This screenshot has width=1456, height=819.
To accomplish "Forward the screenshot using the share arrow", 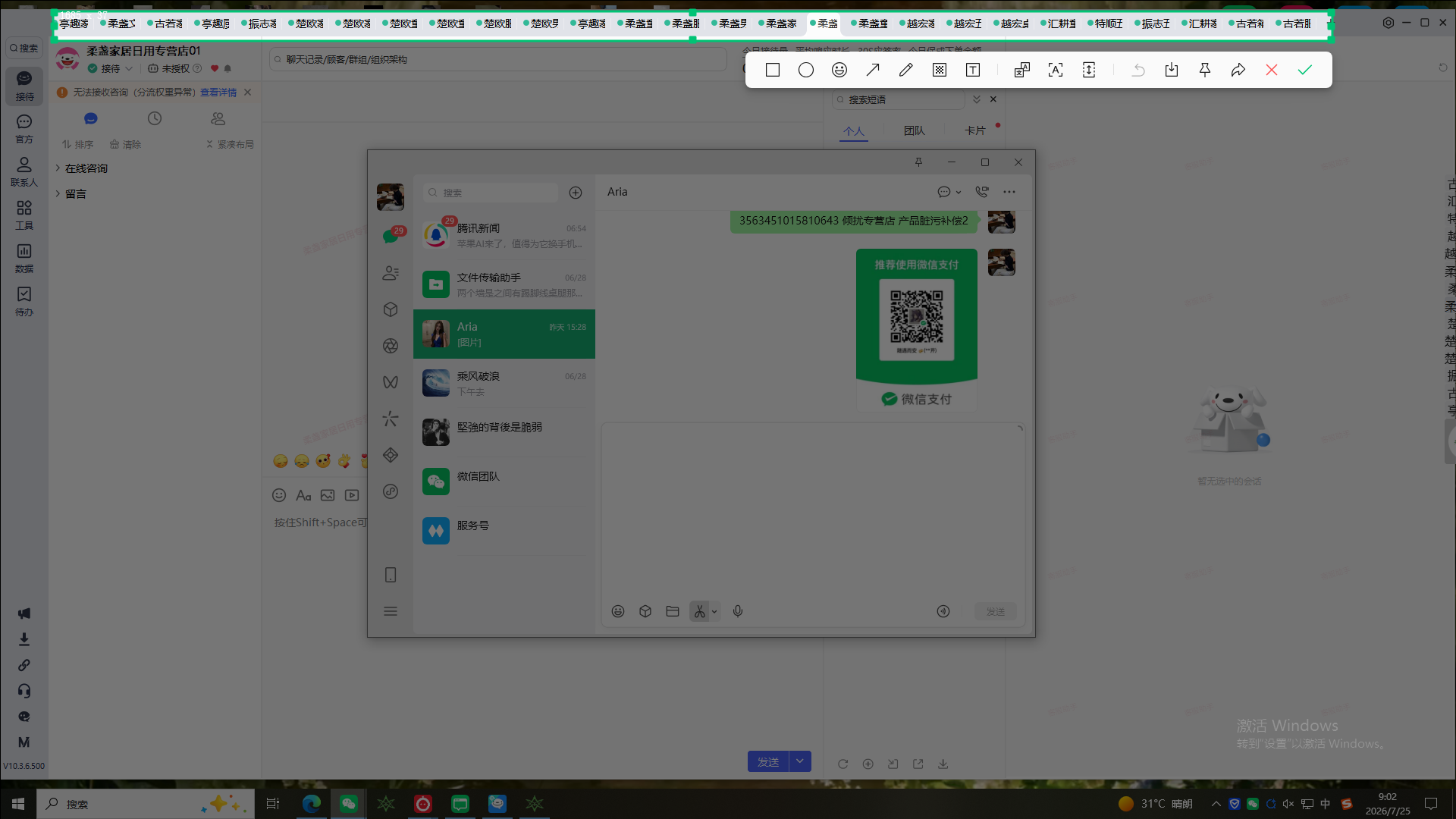I will 1238,70.
